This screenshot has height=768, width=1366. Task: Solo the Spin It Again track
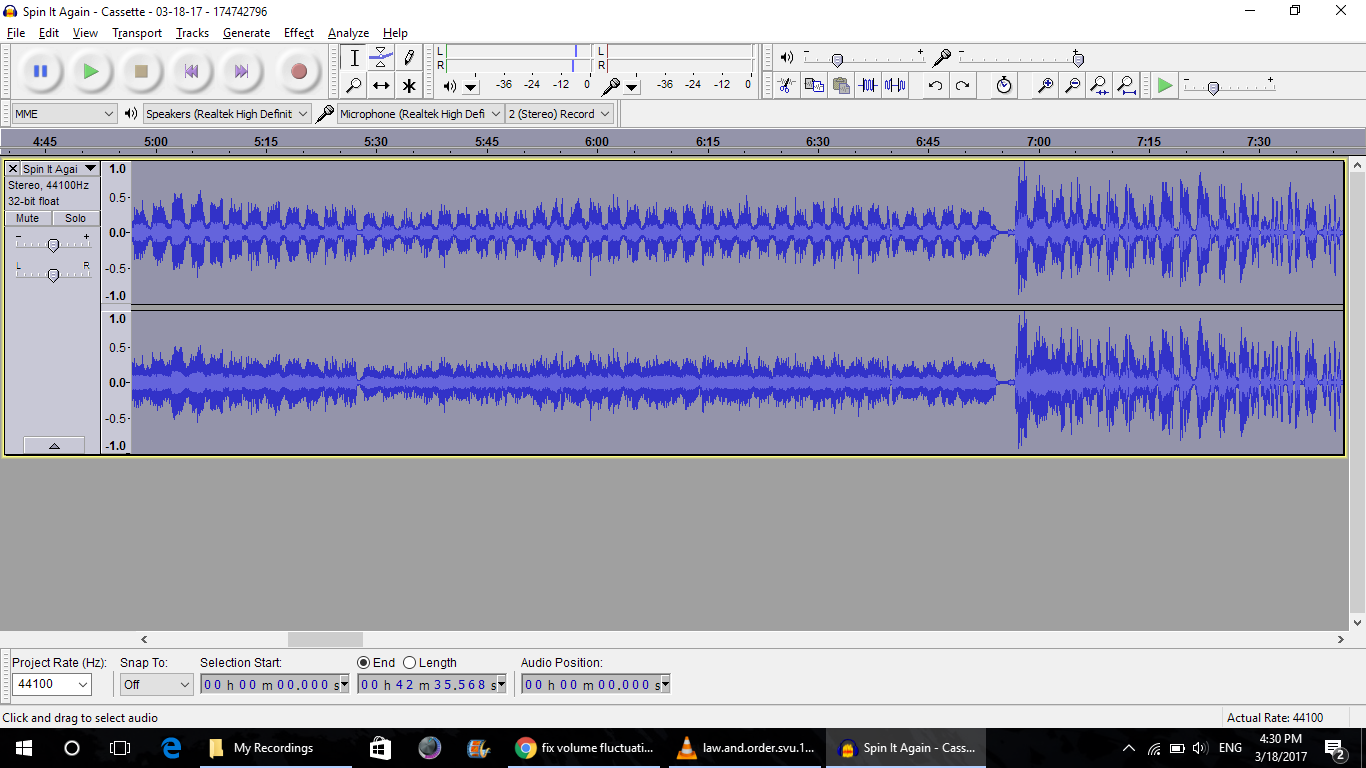pos(76,218)
